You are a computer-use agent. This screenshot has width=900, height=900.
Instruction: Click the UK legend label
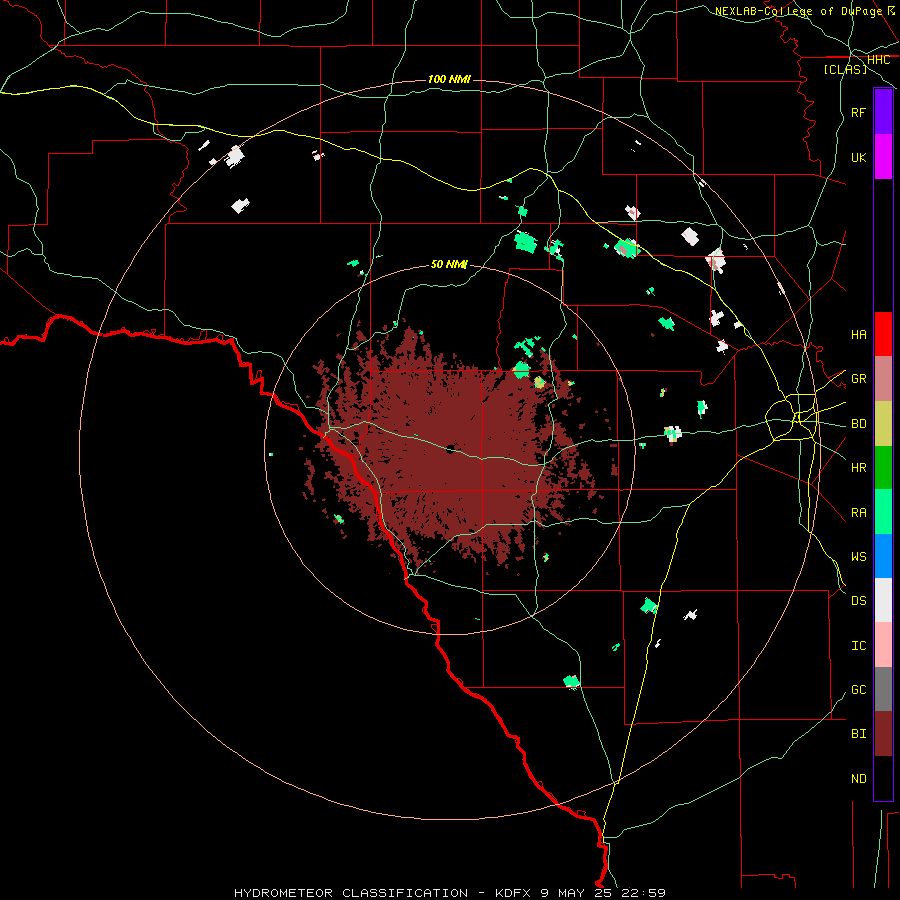(x=858, y=157)
